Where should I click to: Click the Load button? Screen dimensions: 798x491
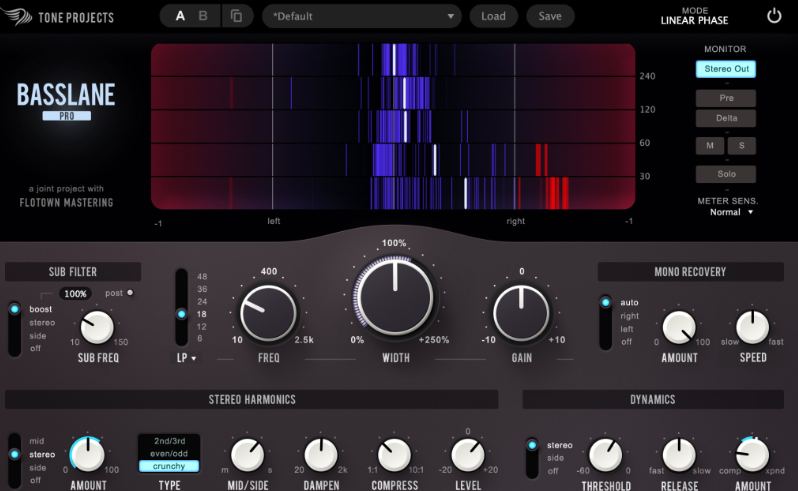point(493,16)
